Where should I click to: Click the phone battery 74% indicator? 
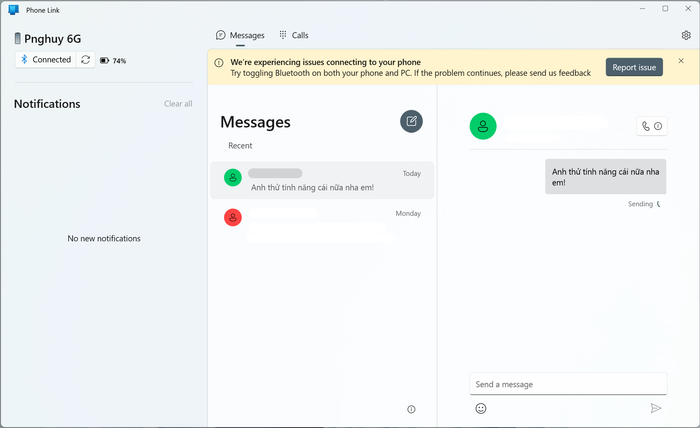point(113,61)
